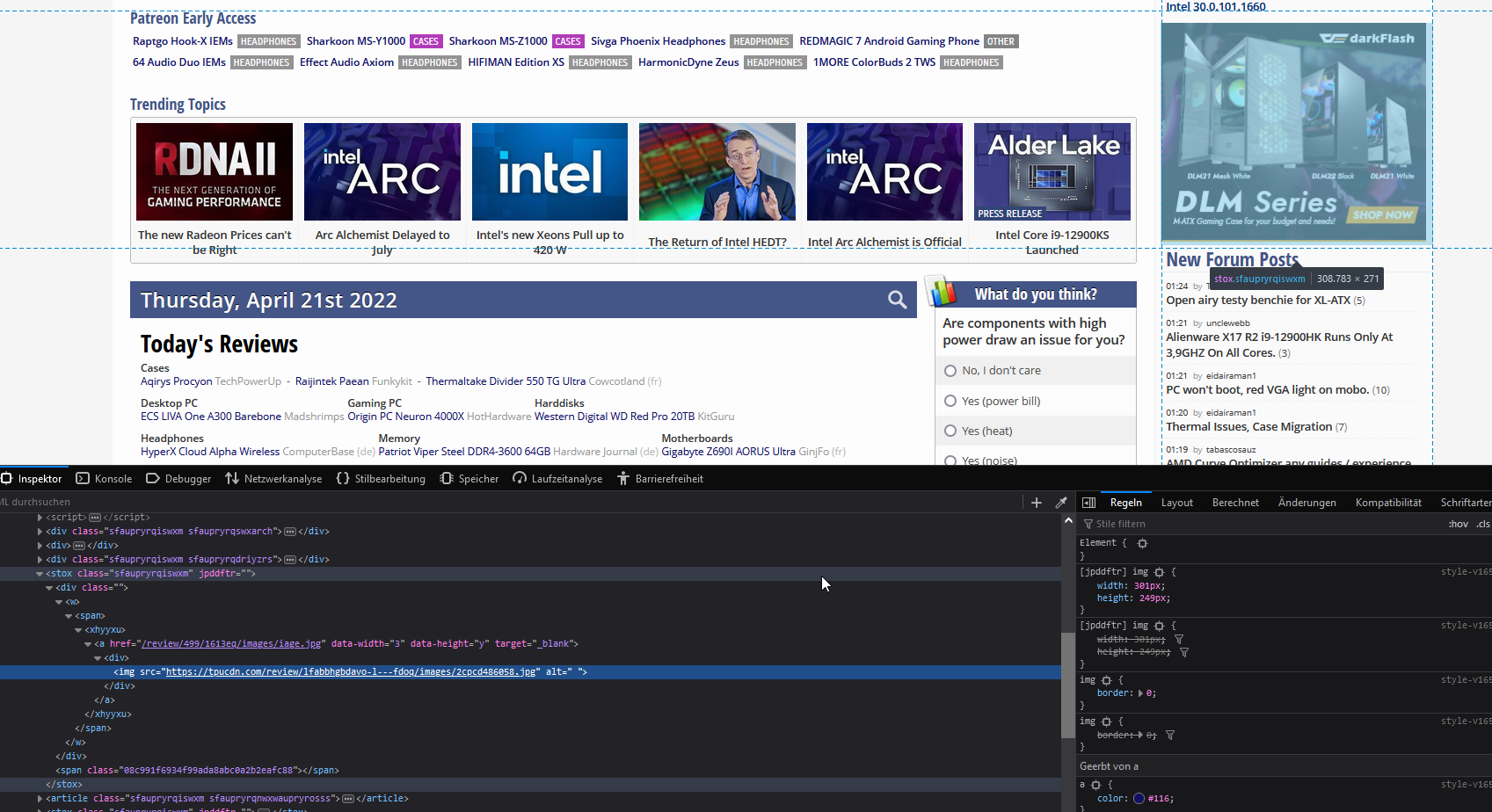Click highlighter icon of the second [jpddftr] img rule

pyautogui.click(x=1159, y=626)
